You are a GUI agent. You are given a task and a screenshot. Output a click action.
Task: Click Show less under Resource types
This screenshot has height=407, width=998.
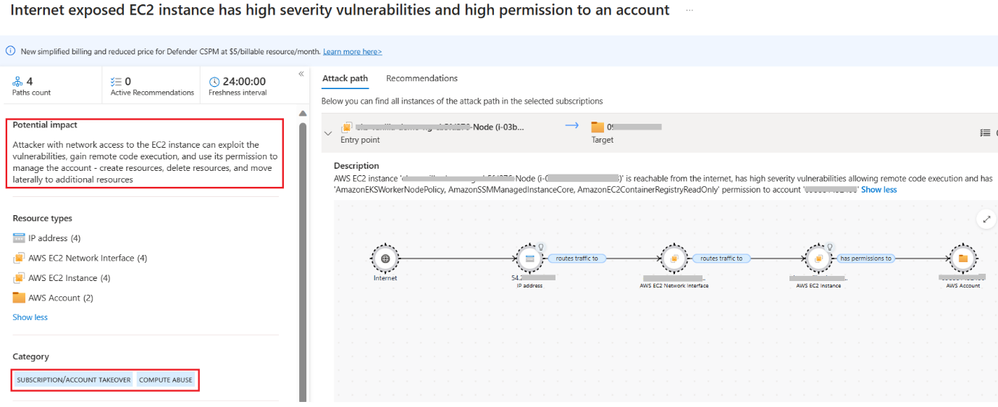30,317
